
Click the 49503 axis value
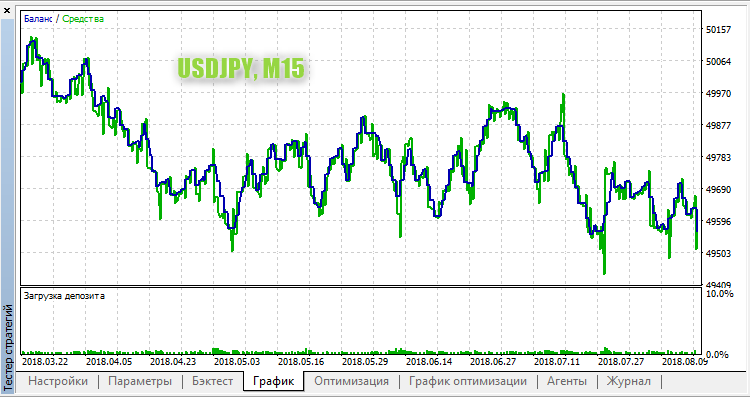tap(718, 254)
